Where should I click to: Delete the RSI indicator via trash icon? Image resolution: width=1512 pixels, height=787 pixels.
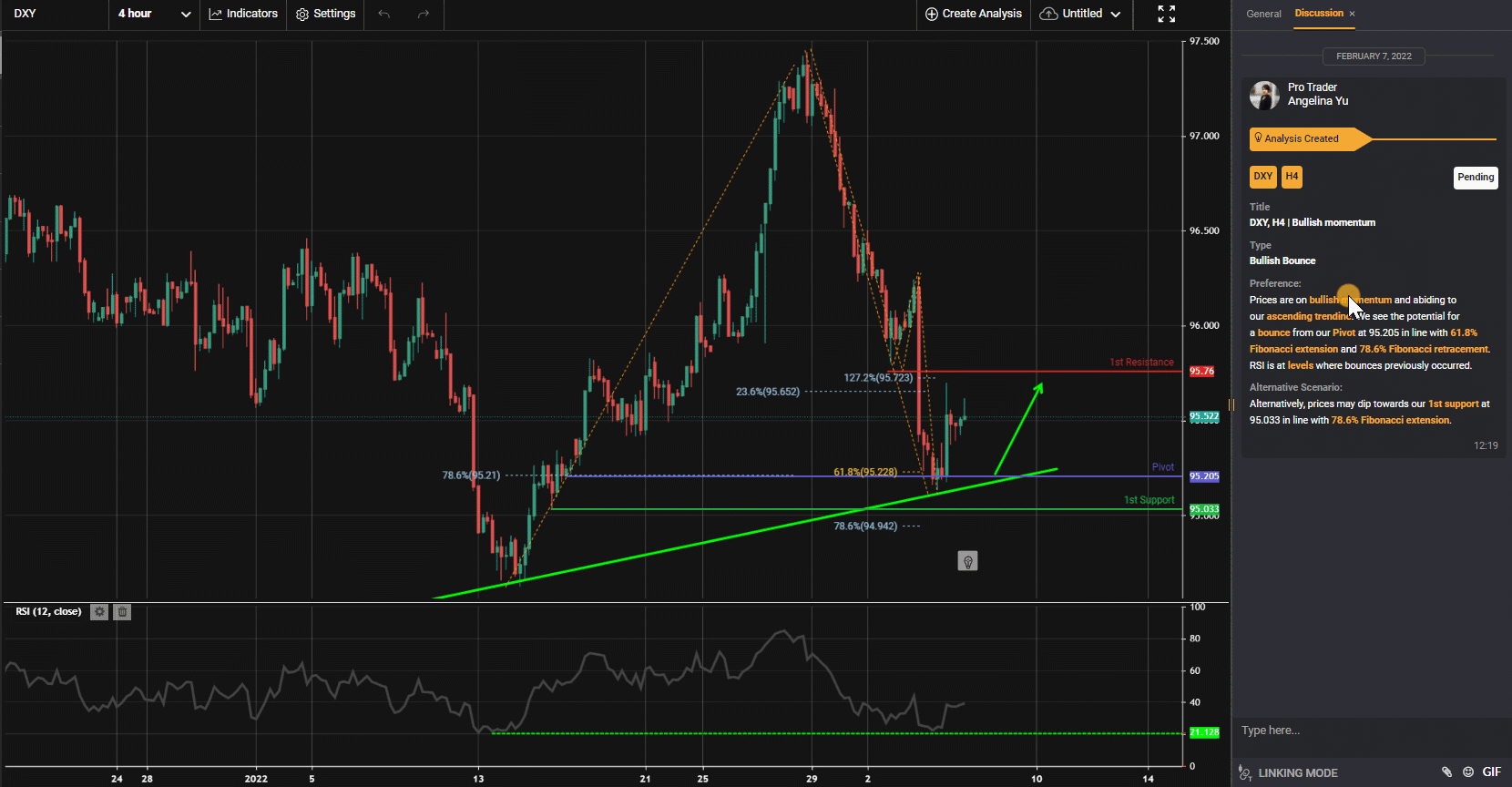click(123, 612)
